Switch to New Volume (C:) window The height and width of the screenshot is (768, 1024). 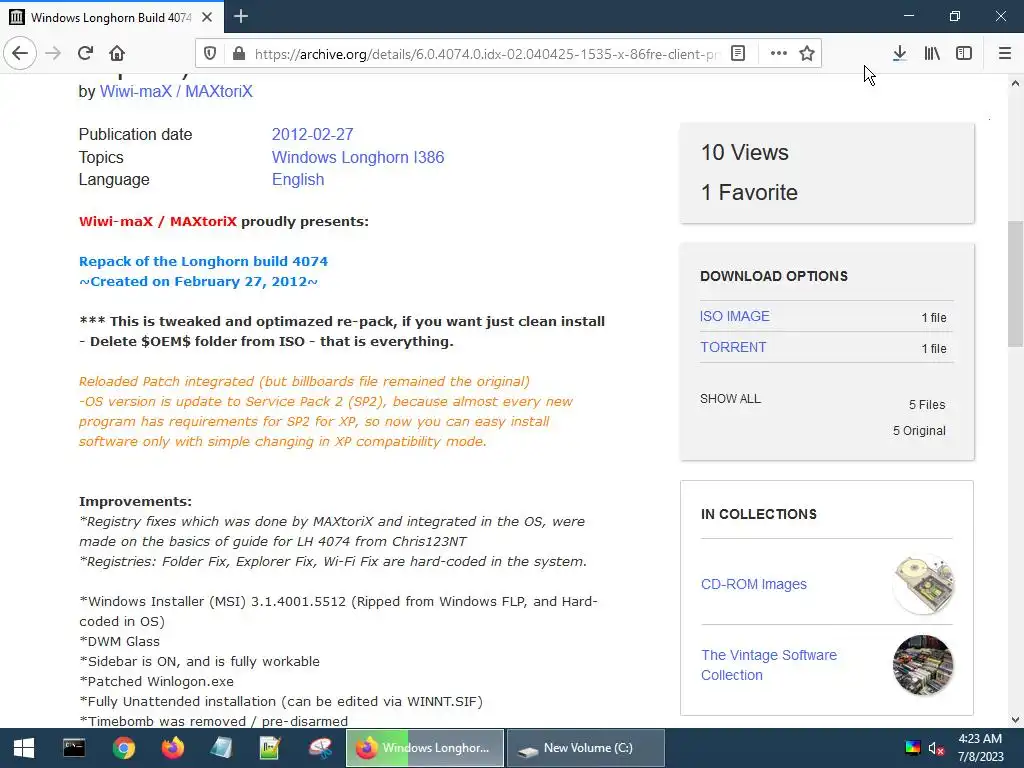click(x=586, y=748)
